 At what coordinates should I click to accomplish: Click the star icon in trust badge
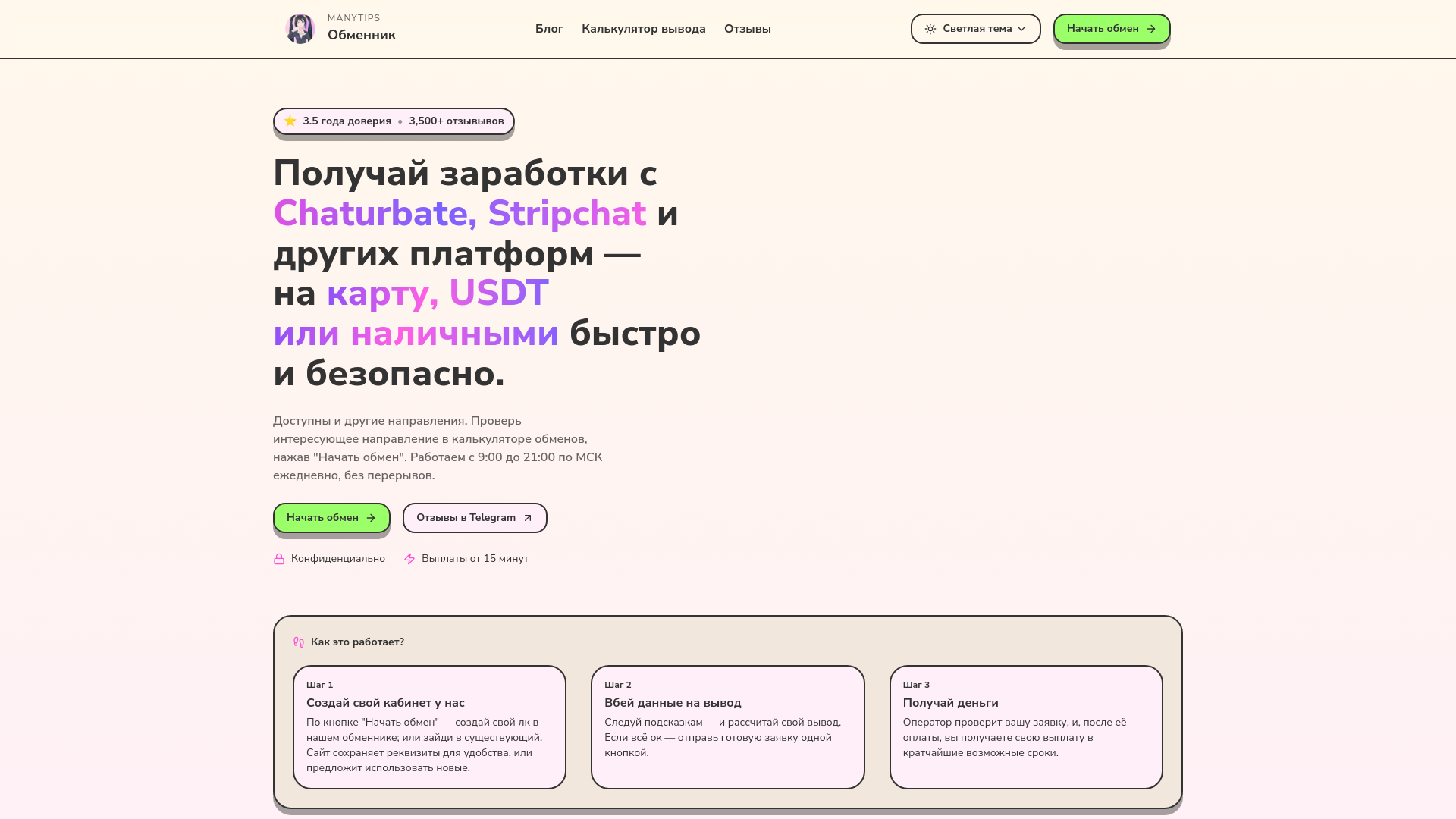pos(290,121)
